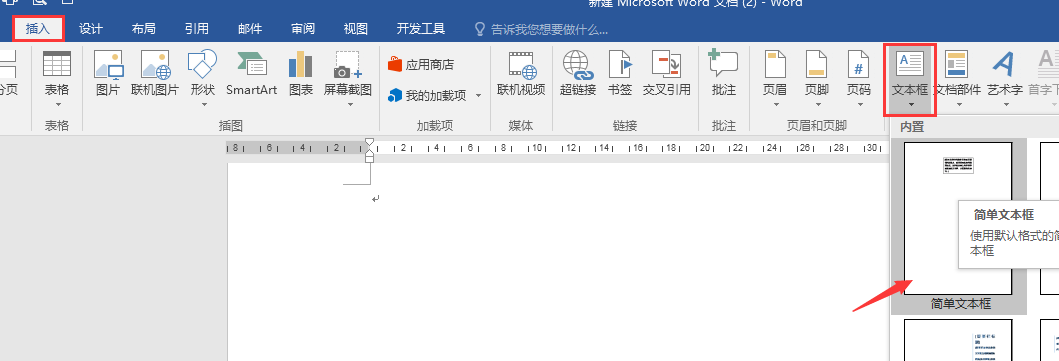The image size is (1059, 361).
Task: Open the 邮件 tab
Action: 250,28
